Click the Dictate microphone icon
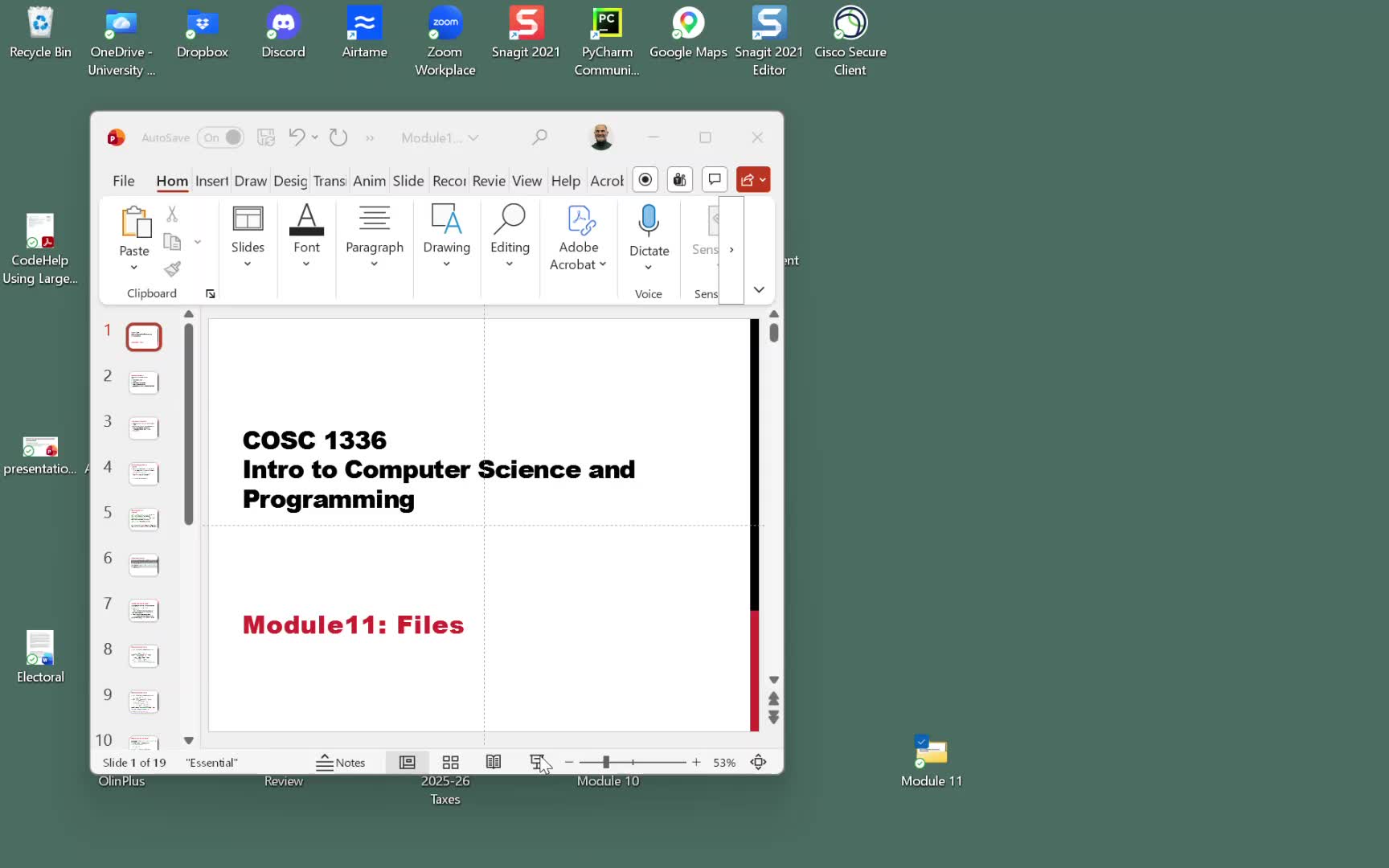Viewport: 1389px width, 868px height. (x=649, y=219)
